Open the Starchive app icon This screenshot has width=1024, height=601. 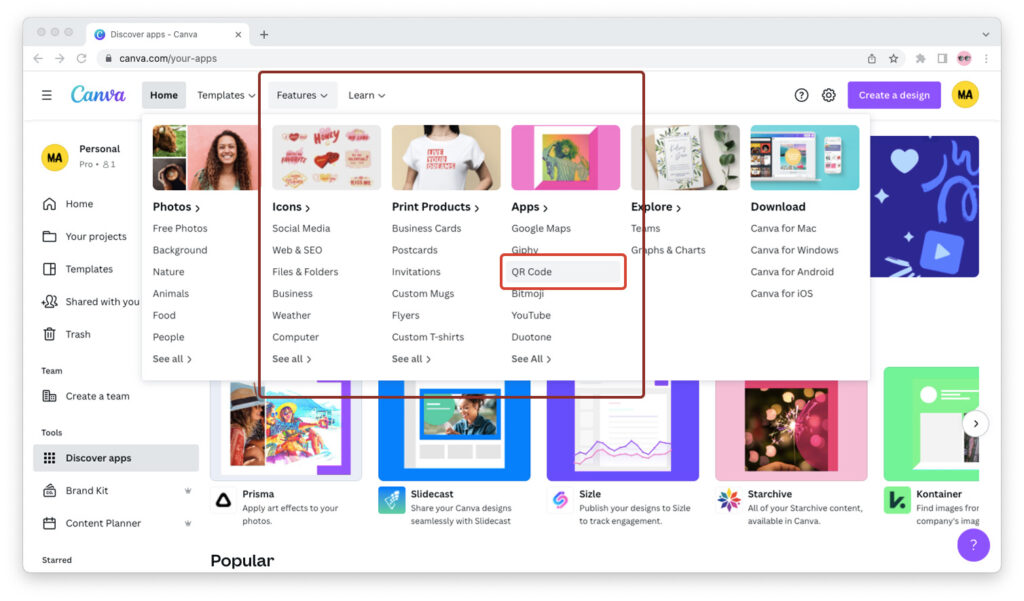(x=729, y=500)
